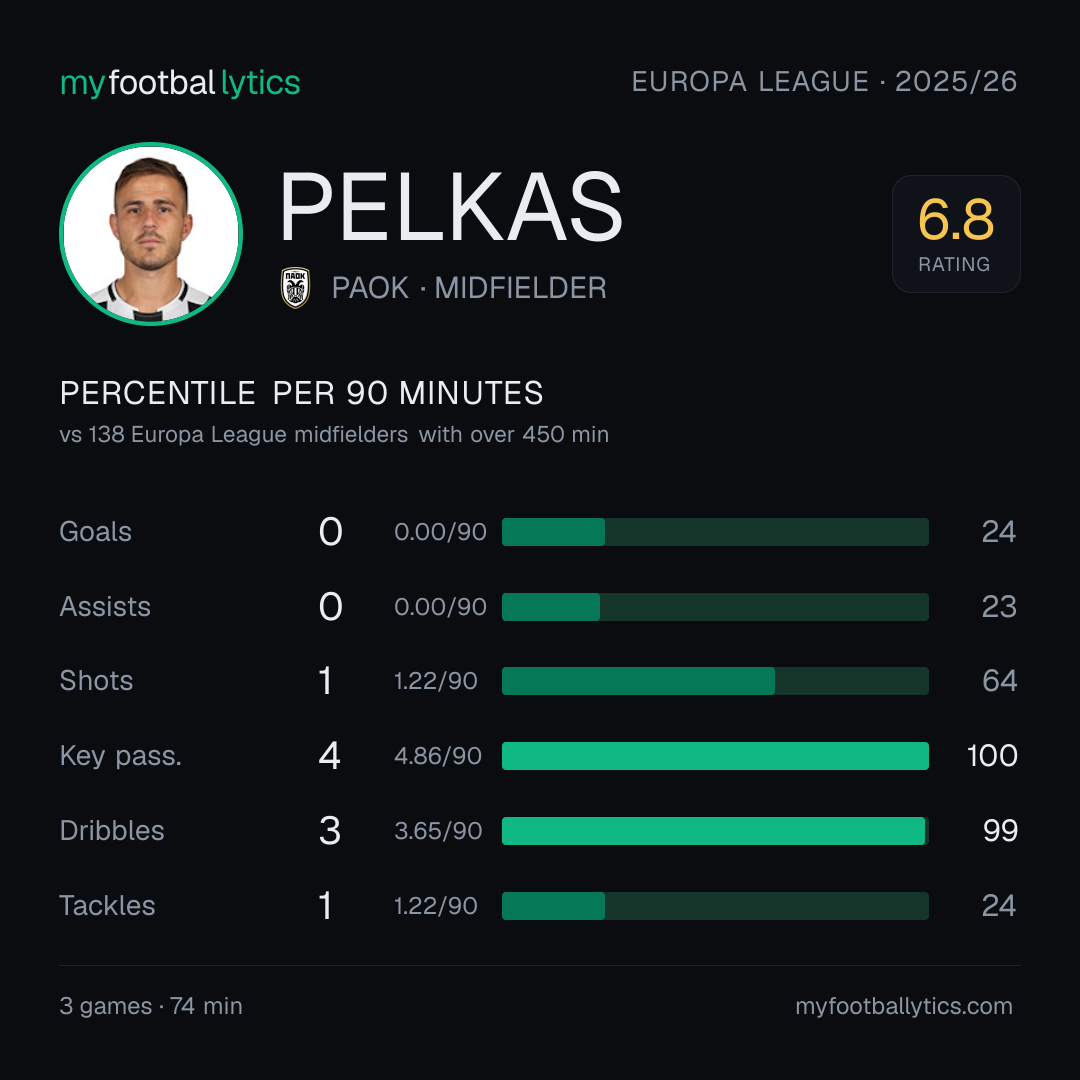The width and height of the screenshot is (1080, 1080).
Task: Select the Key pass. stat label
Action: pos(121,756)
